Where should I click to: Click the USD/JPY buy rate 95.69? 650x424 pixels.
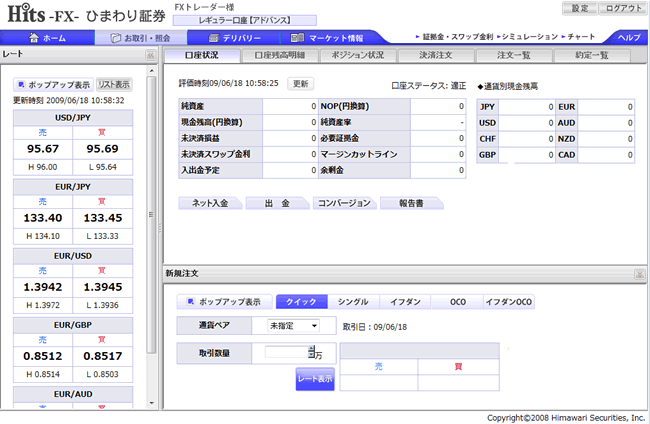click(102, 149)
